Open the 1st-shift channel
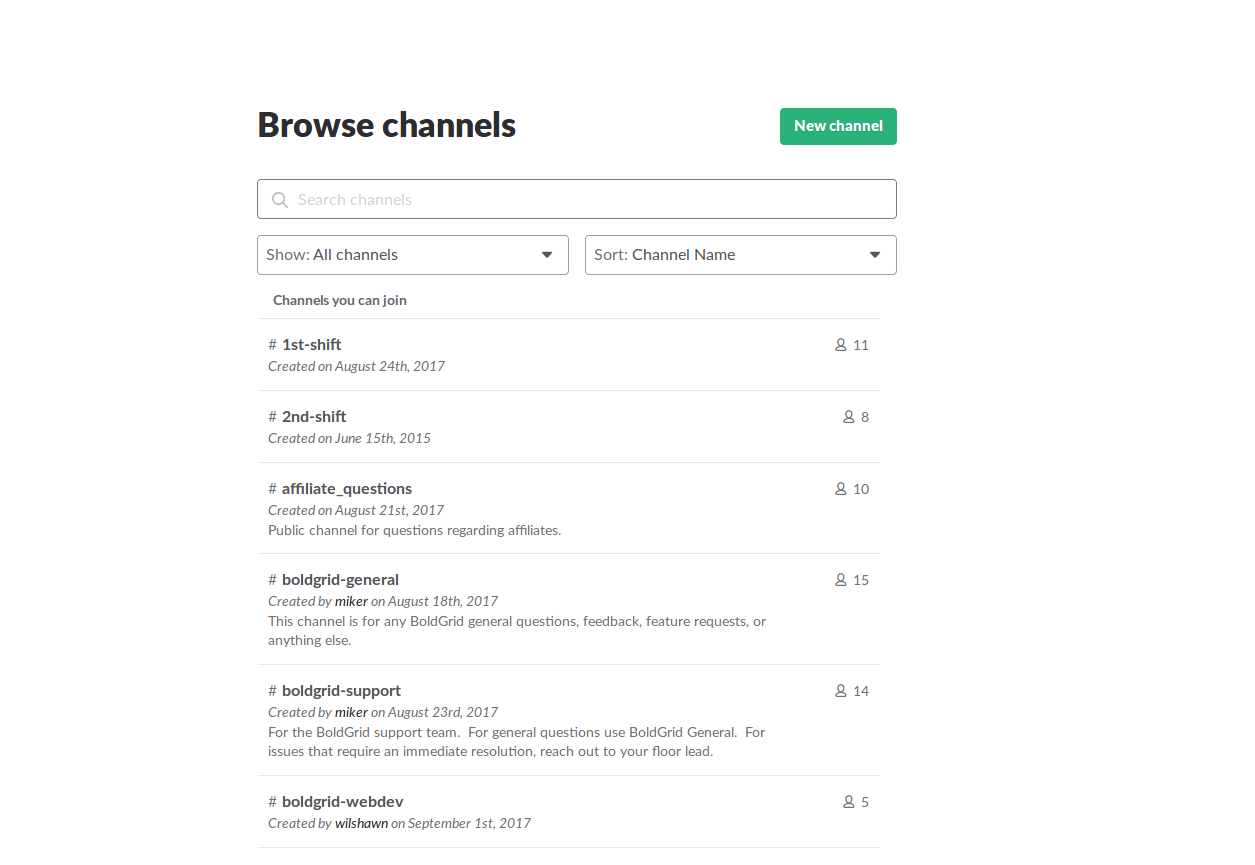 point(311,345)
